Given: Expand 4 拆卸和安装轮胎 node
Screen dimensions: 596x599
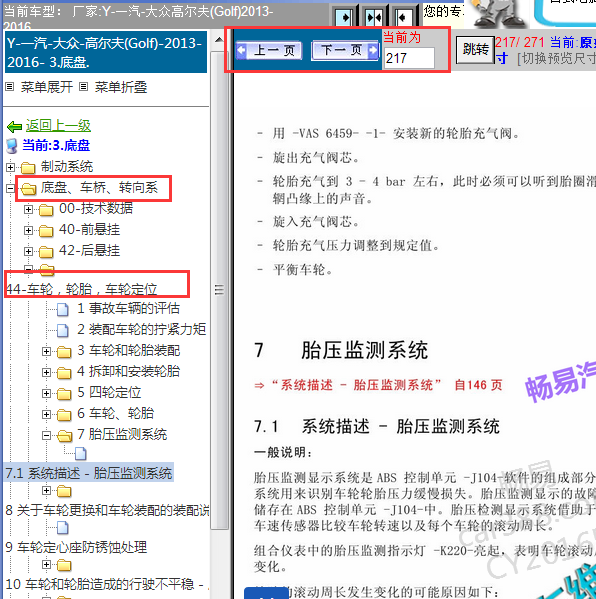Looking at the screenshot, I should [46, 372].
